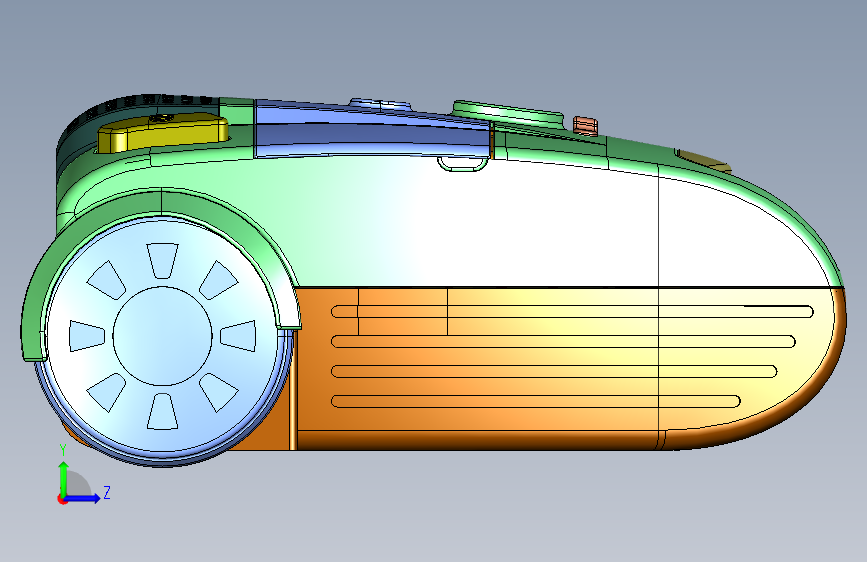Screen dimensions: 867x562
Task: Select the longest vent slot in orange housing
Action: pyautogui.click(x=572, y=311)
